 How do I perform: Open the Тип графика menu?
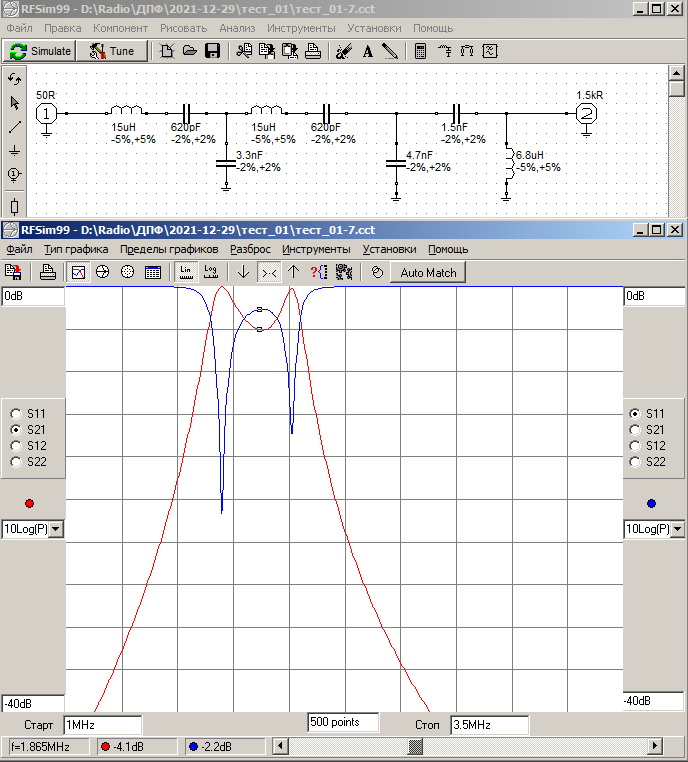pos(76,249)
